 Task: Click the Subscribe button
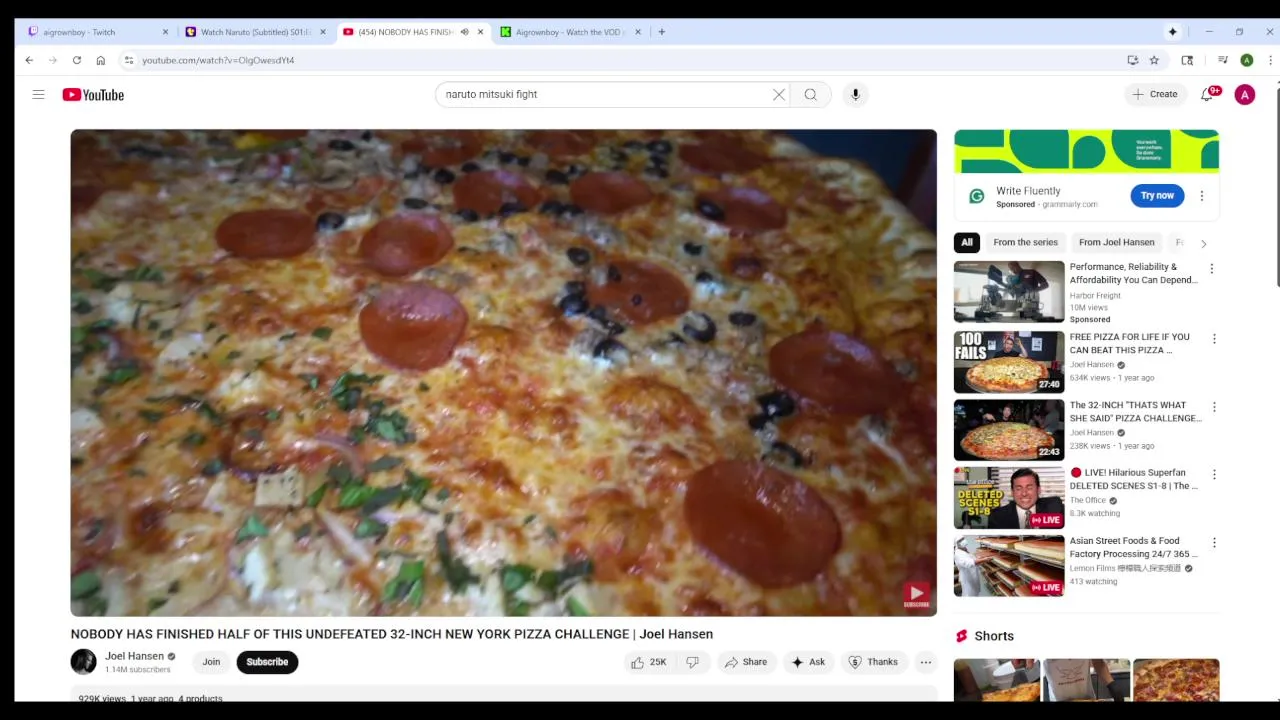[267, 662]
